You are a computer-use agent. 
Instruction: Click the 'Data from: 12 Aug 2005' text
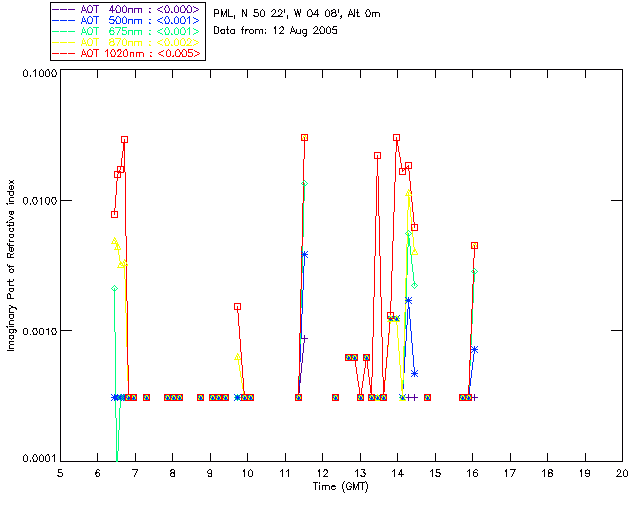[276, 31]
